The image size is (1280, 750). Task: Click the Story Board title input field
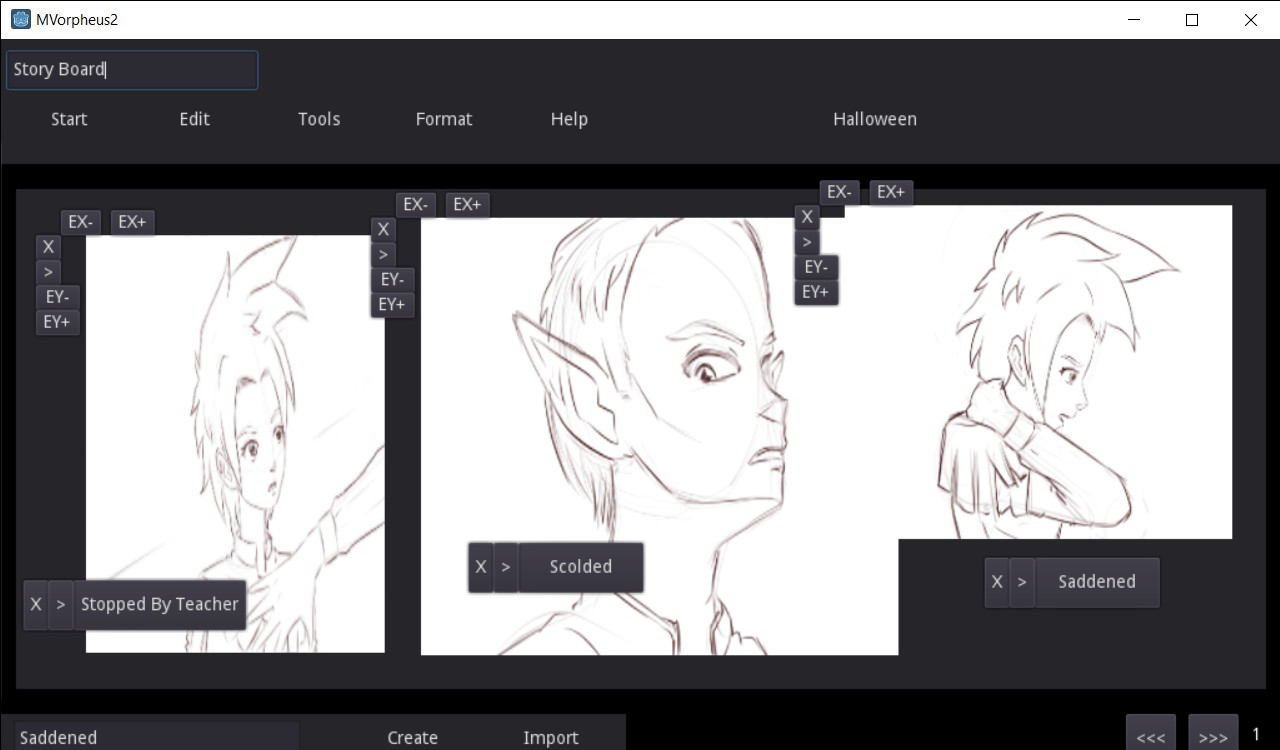(131, 69)
